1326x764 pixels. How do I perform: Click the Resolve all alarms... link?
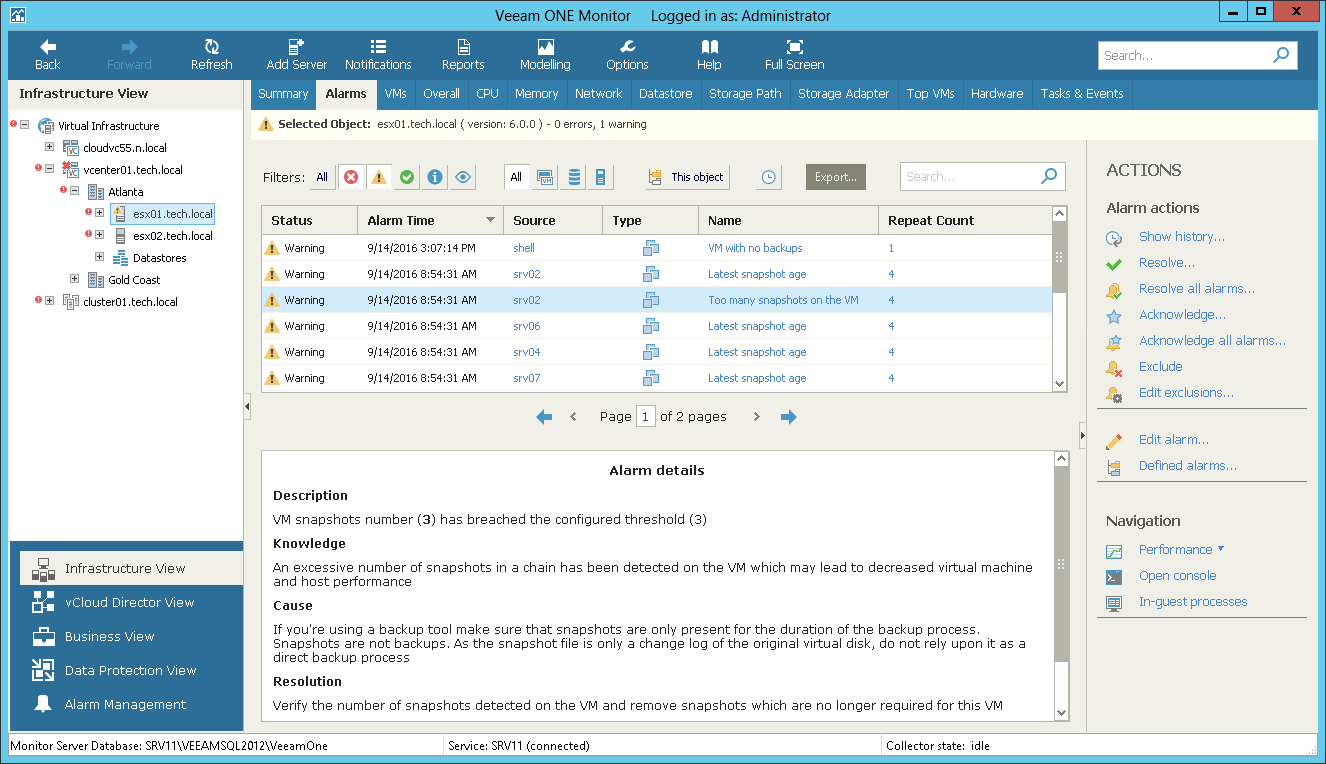click(x=1196, y=289)
